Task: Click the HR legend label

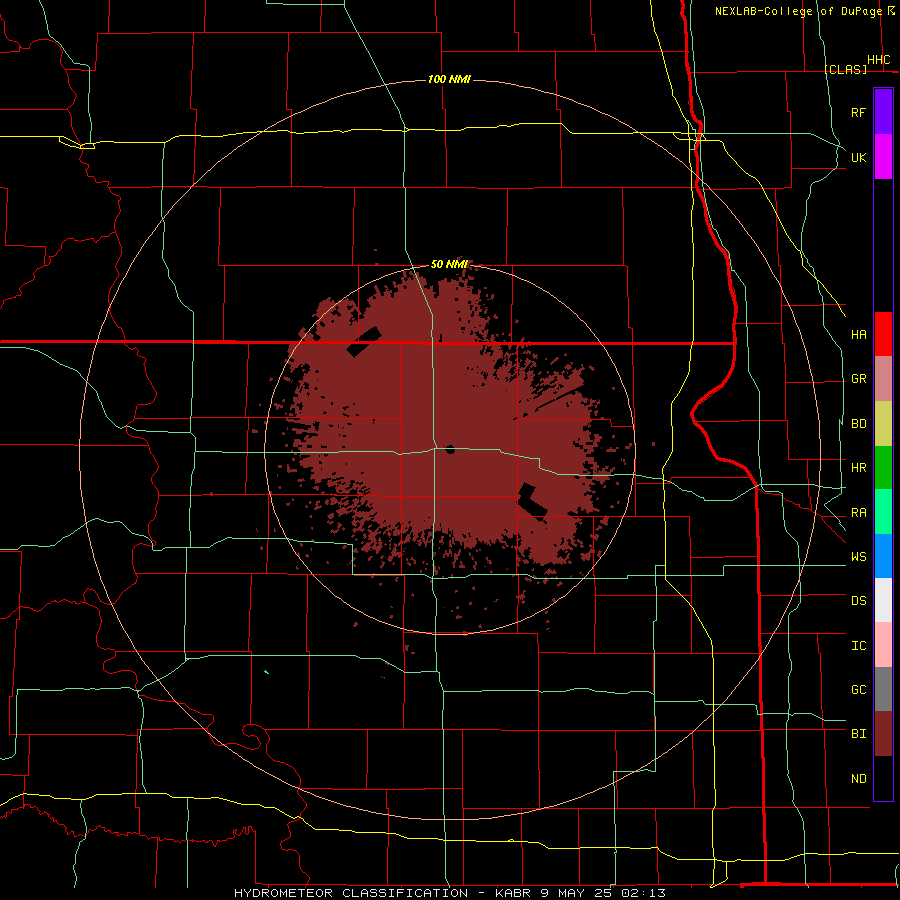Action: (858, 468)
